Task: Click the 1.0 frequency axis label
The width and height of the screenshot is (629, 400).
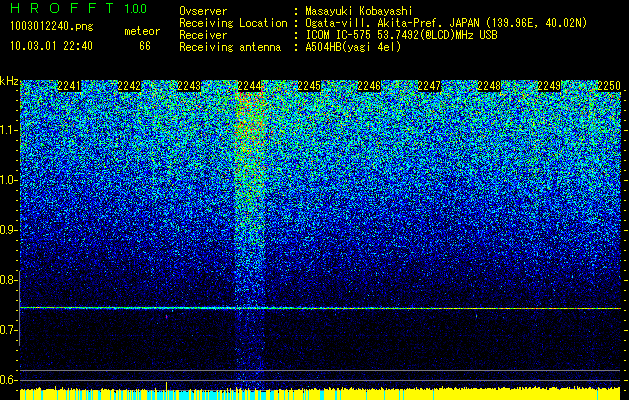Action: pyautogui.click(x=8, y=180)
